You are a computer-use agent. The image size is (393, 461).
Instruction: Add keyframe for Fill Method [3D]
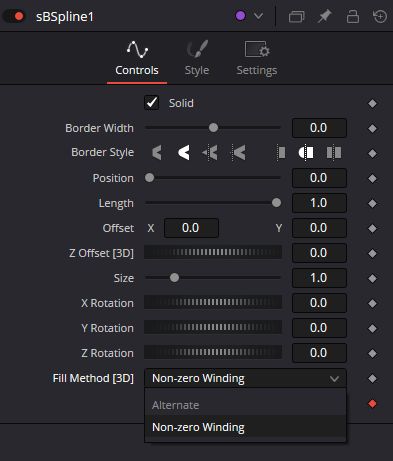(x=372, y=378)
